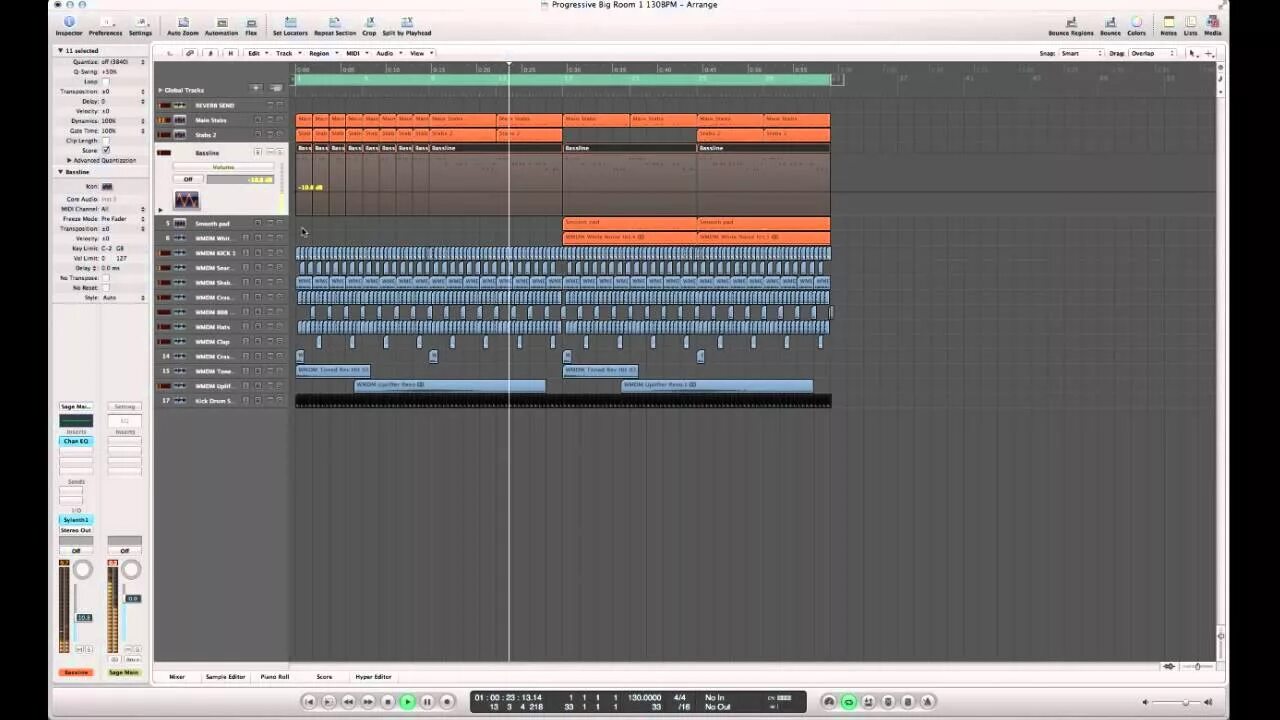Click the Record button in the transport
Screen dimensions: 1280x720
[447, 702]
